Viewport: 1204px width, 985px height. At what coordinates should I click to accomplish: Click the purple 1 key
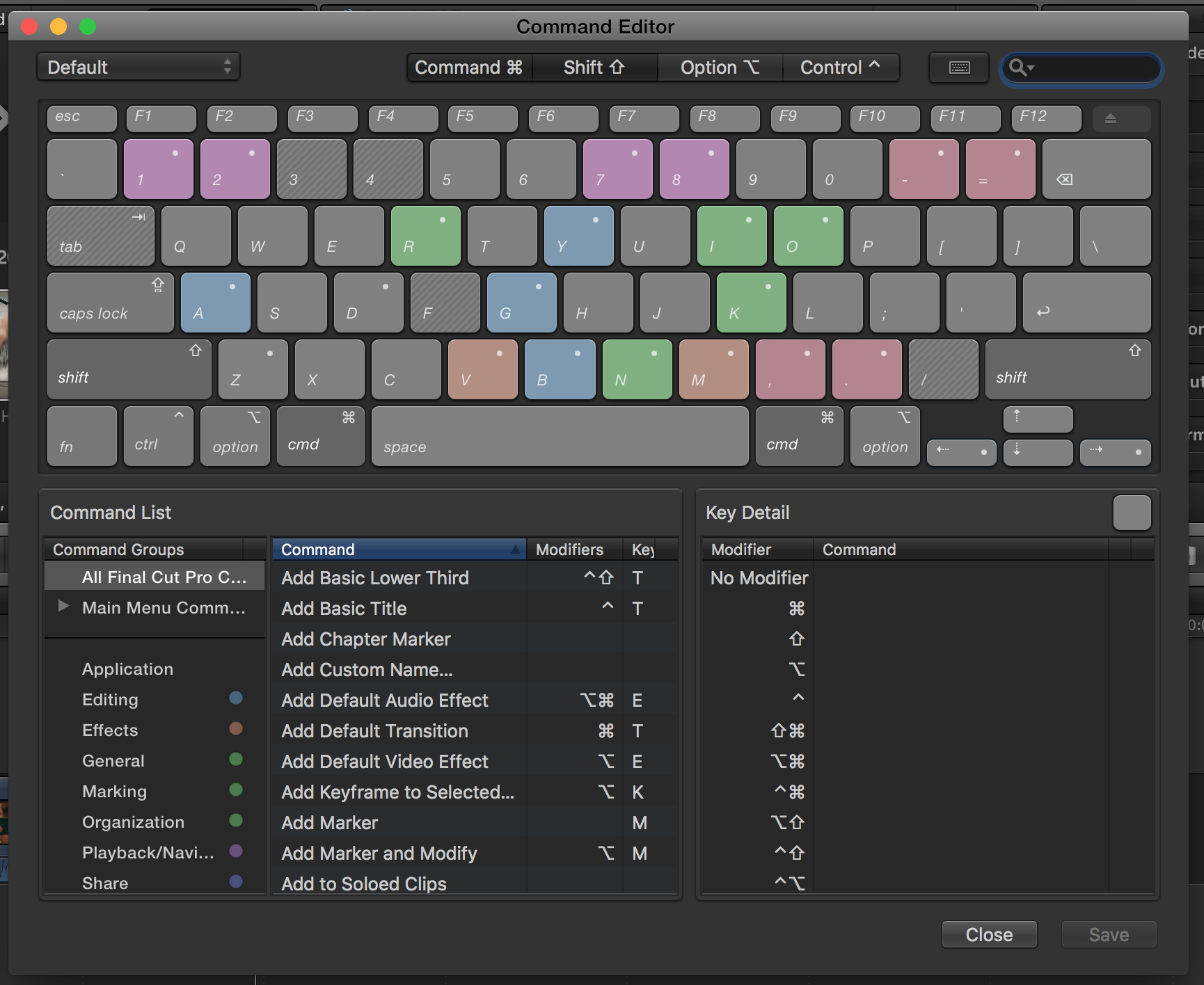158,169
